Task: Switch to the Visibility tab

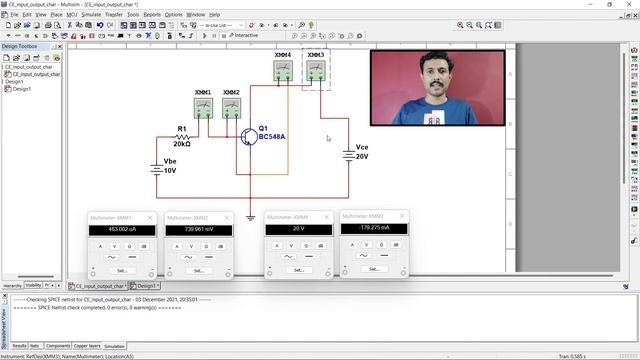Action: [x=33, y=285]
